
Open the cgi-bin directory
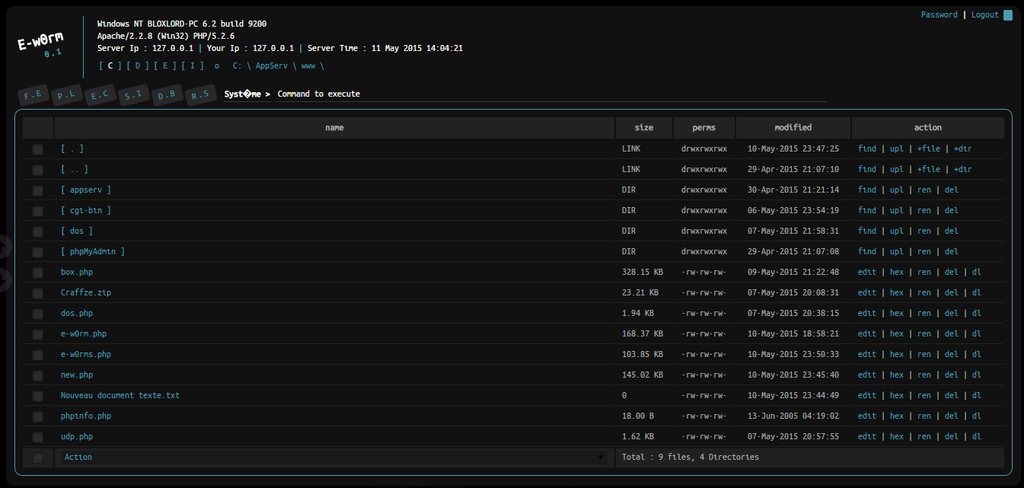(x=86, y=210)
